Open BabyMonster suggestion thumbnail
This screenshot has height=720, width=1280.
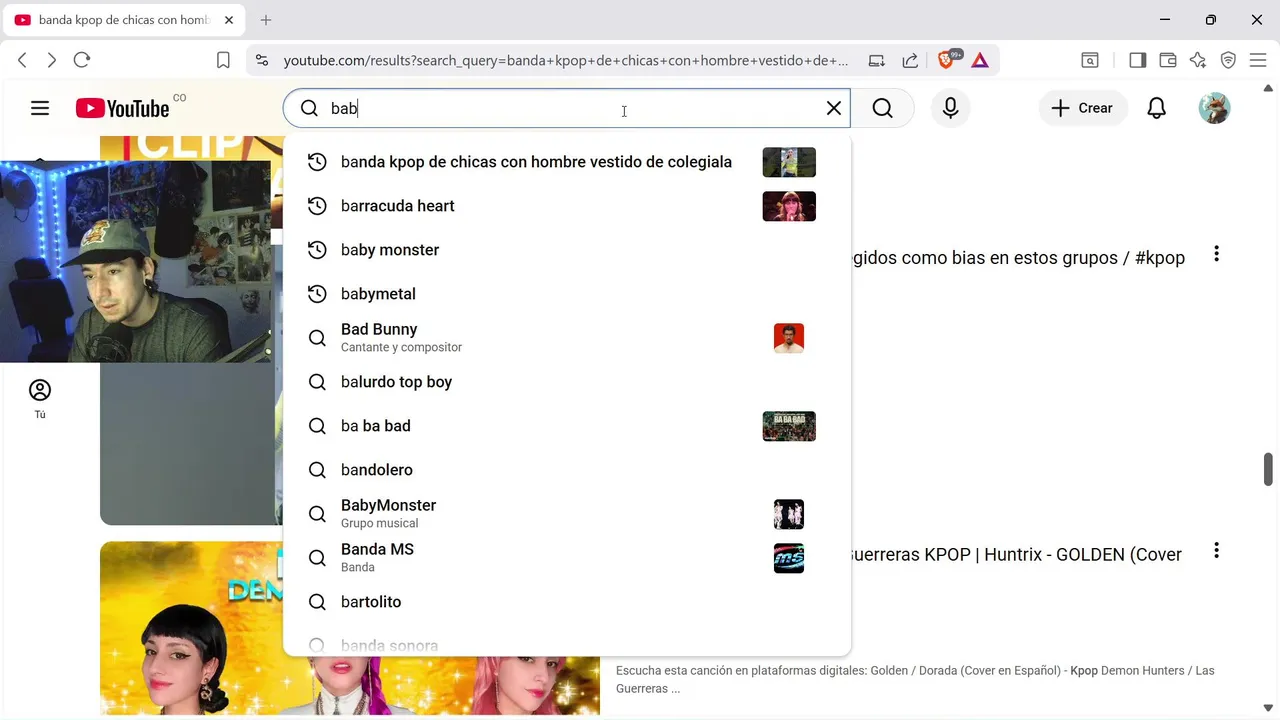789,514
